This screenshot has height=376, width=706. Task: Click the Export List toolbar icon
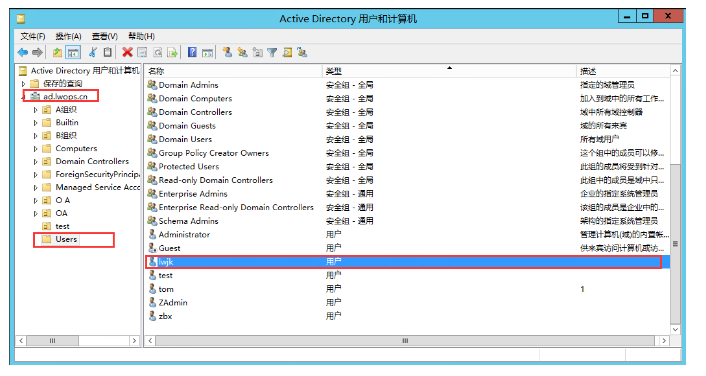(x=172, y=53)
